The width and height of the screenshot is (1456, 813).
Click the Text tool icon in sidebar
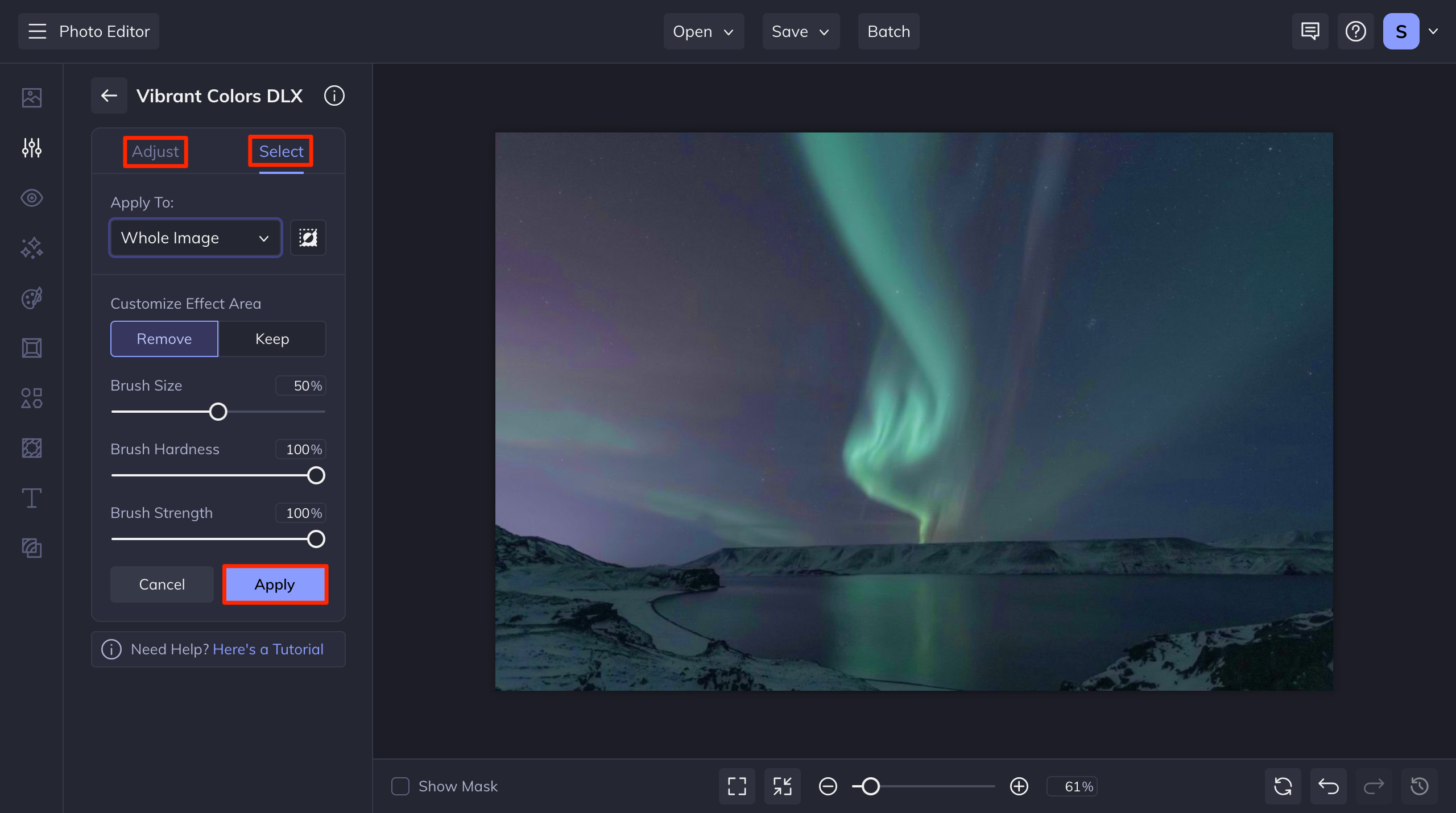pos(32,498)
